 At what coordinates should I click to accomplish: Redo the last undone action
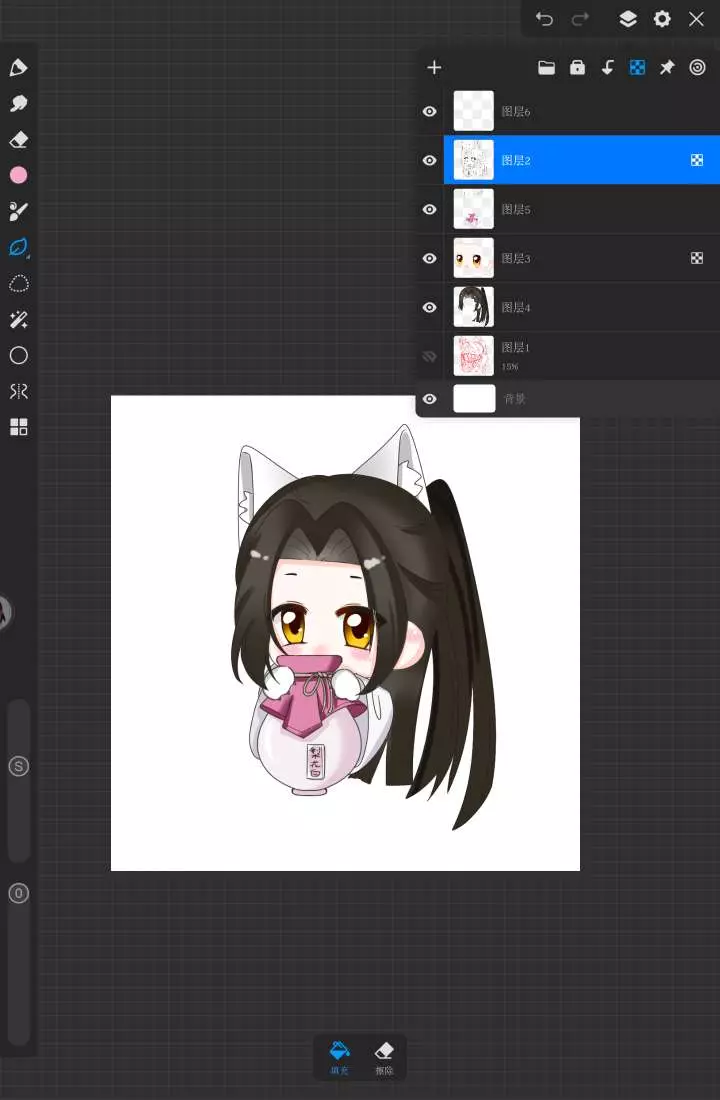pos(580,19)
